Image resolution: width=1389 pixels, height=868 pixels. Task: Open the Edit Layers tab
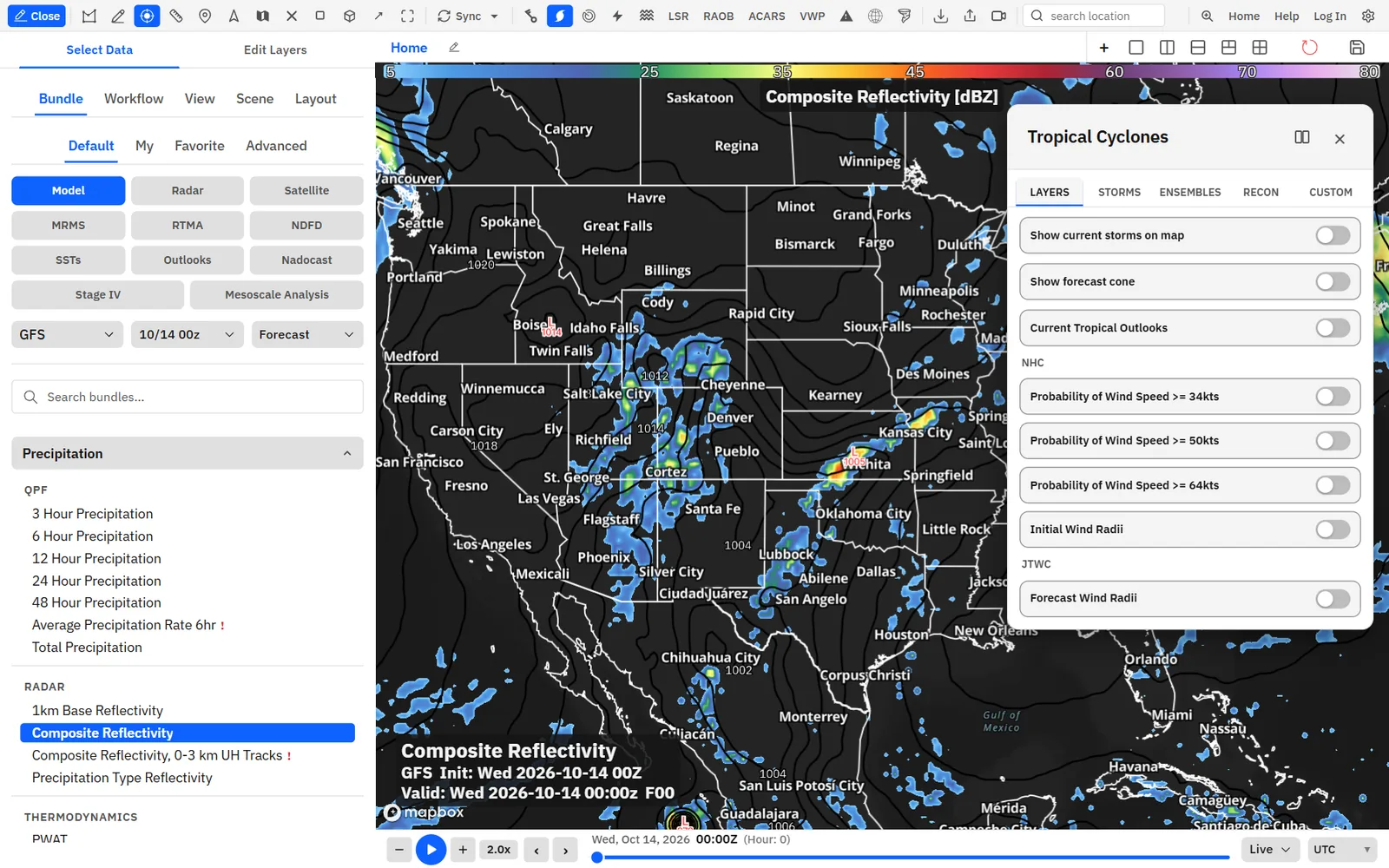(275, 49)
